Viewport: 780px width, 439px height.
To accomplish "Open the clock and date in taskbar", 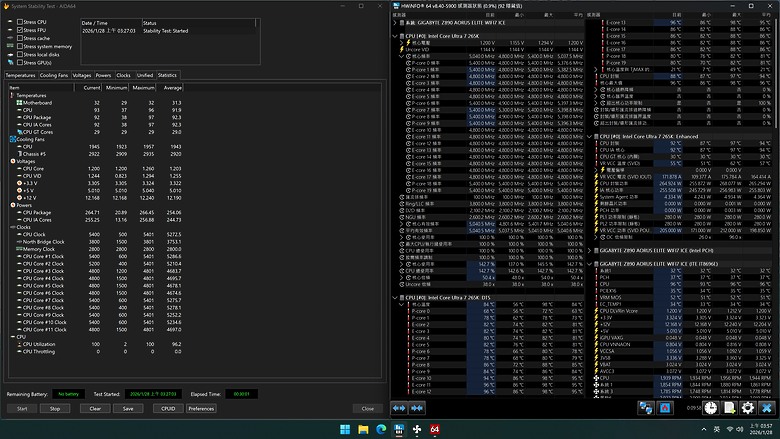I will tap(761, 429).
